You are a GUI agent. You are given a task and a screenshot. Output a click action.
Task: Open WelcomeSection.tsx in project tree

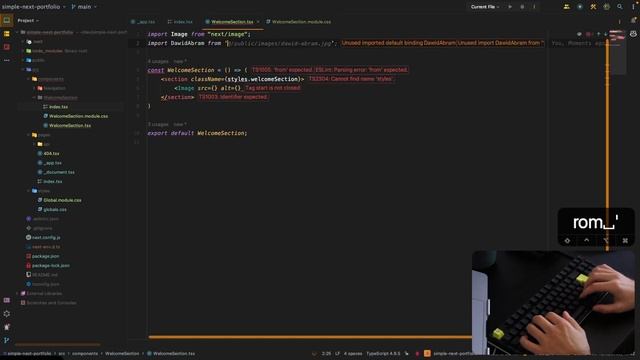[x=70, y=126]
